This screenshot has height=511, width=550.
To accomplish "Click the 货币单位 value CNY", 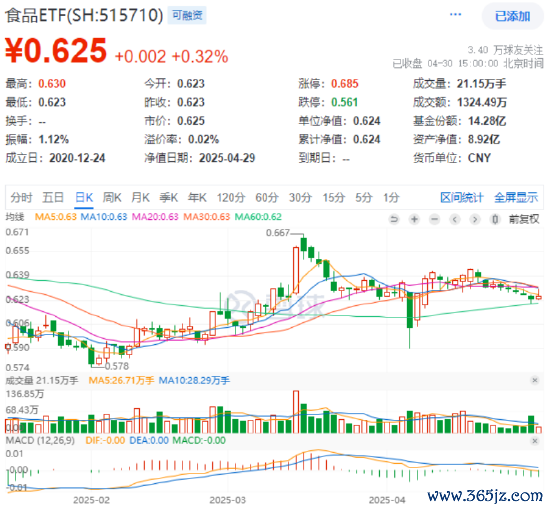I will point(479,158).
